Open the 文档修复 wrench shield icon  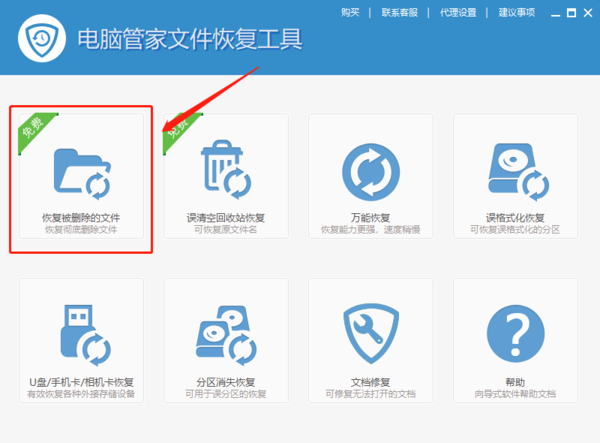pyautogui.click(x=371, y=333)
